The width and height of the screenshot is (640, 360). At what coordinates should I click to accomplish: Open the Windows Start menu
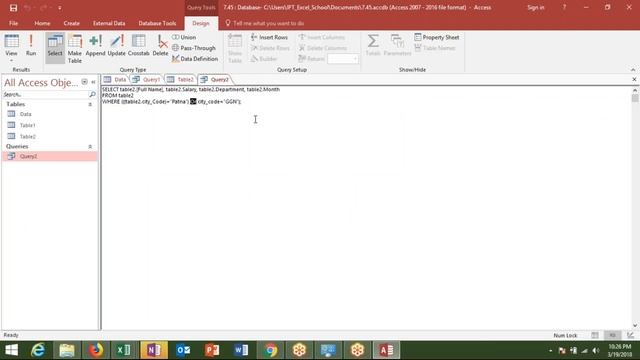click(11, 350)
